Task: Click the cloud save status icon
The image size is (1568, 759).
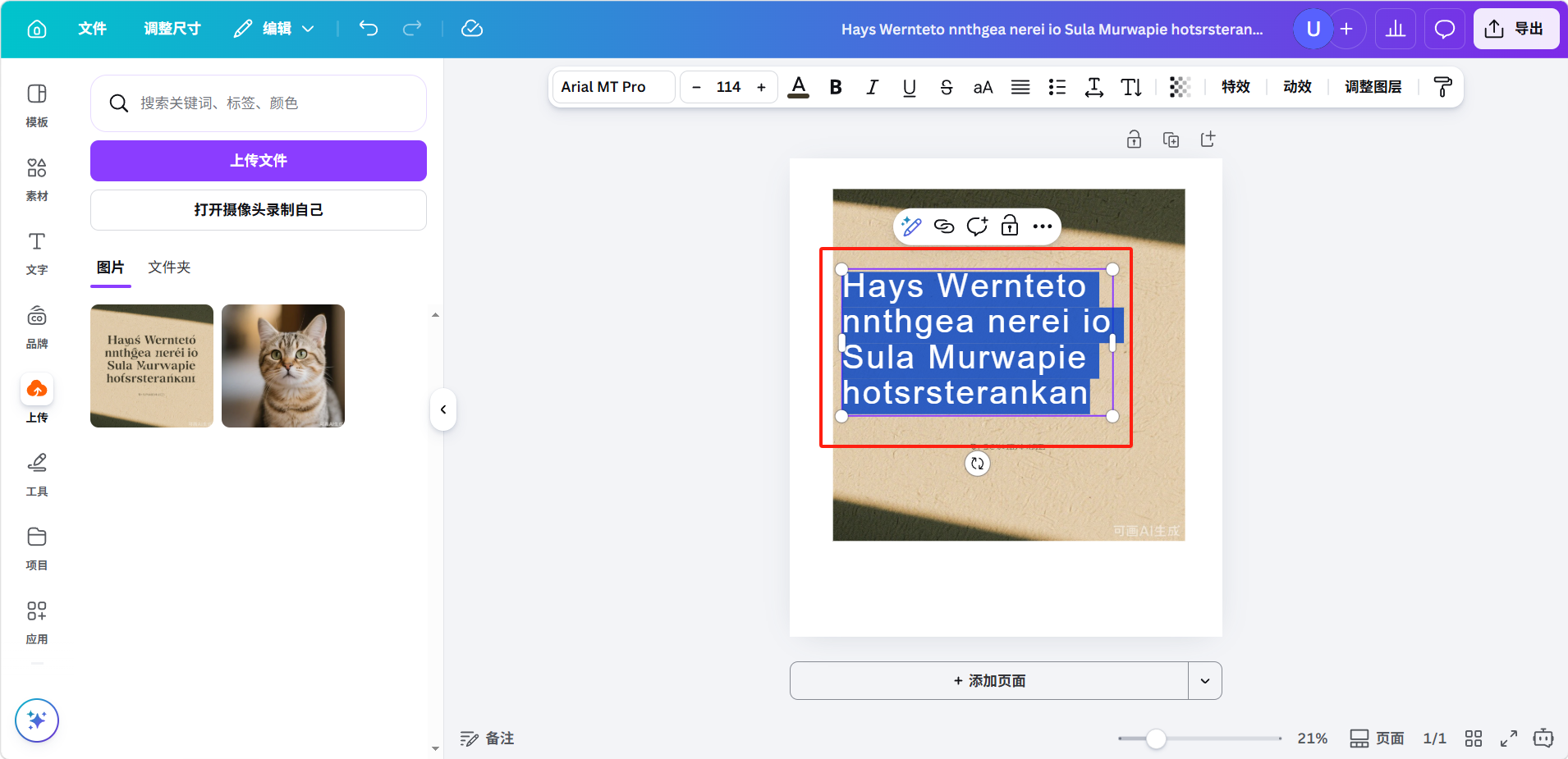Action: click(x=472, y=29)
